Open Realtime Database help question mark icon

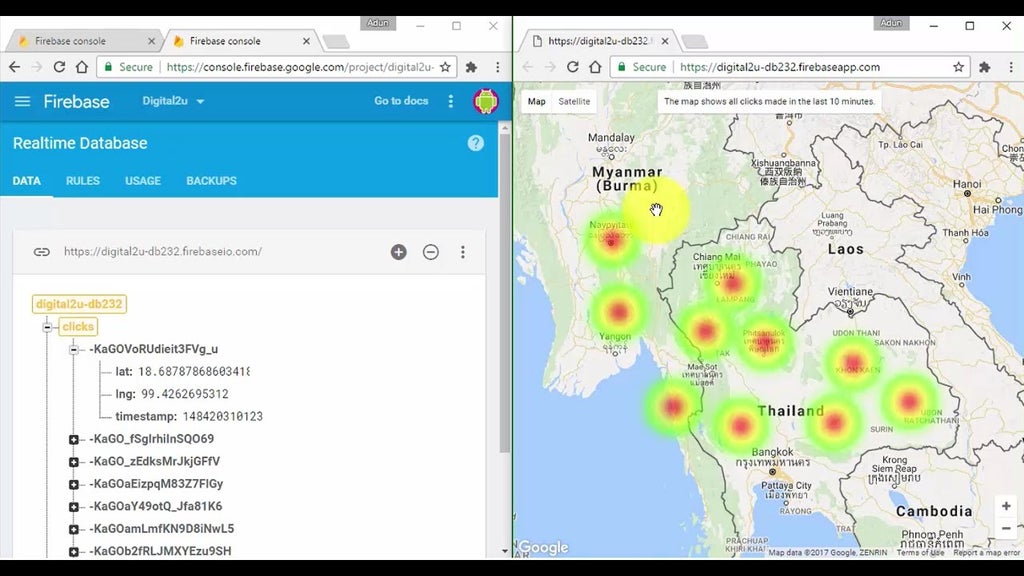pos(476,143)
